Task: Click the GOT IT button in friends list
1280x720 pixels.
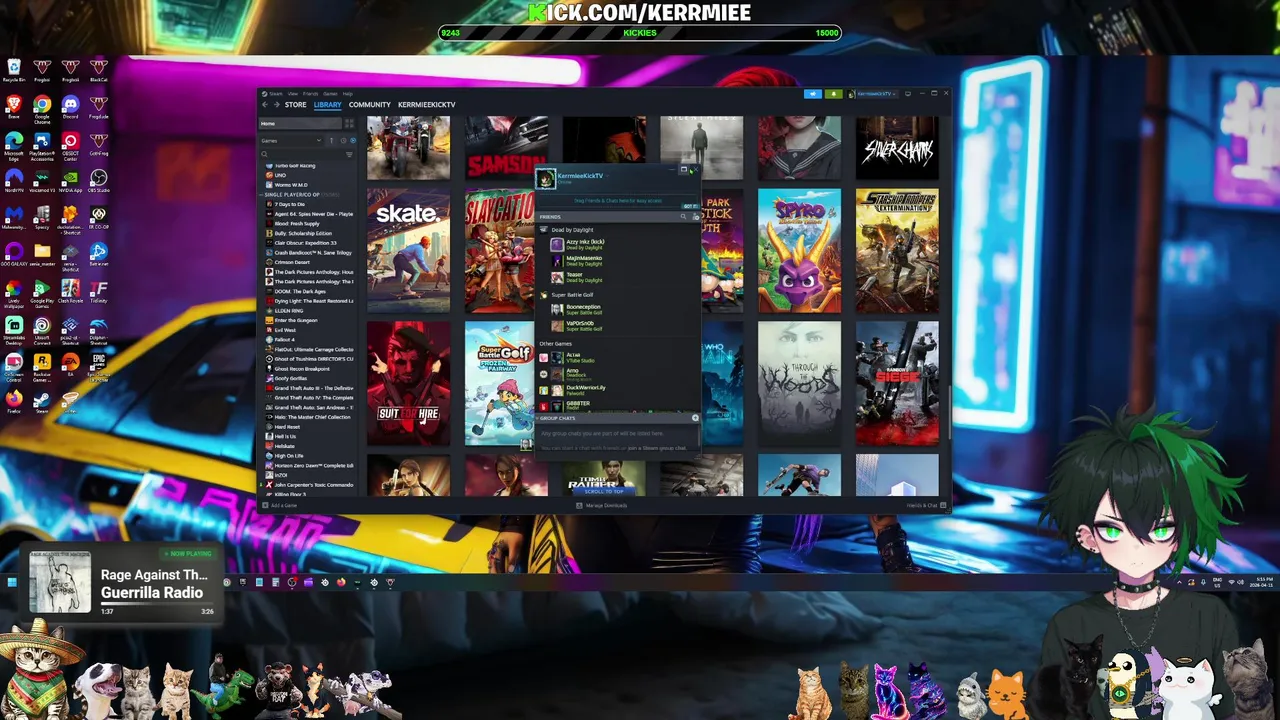Action: 690,206
